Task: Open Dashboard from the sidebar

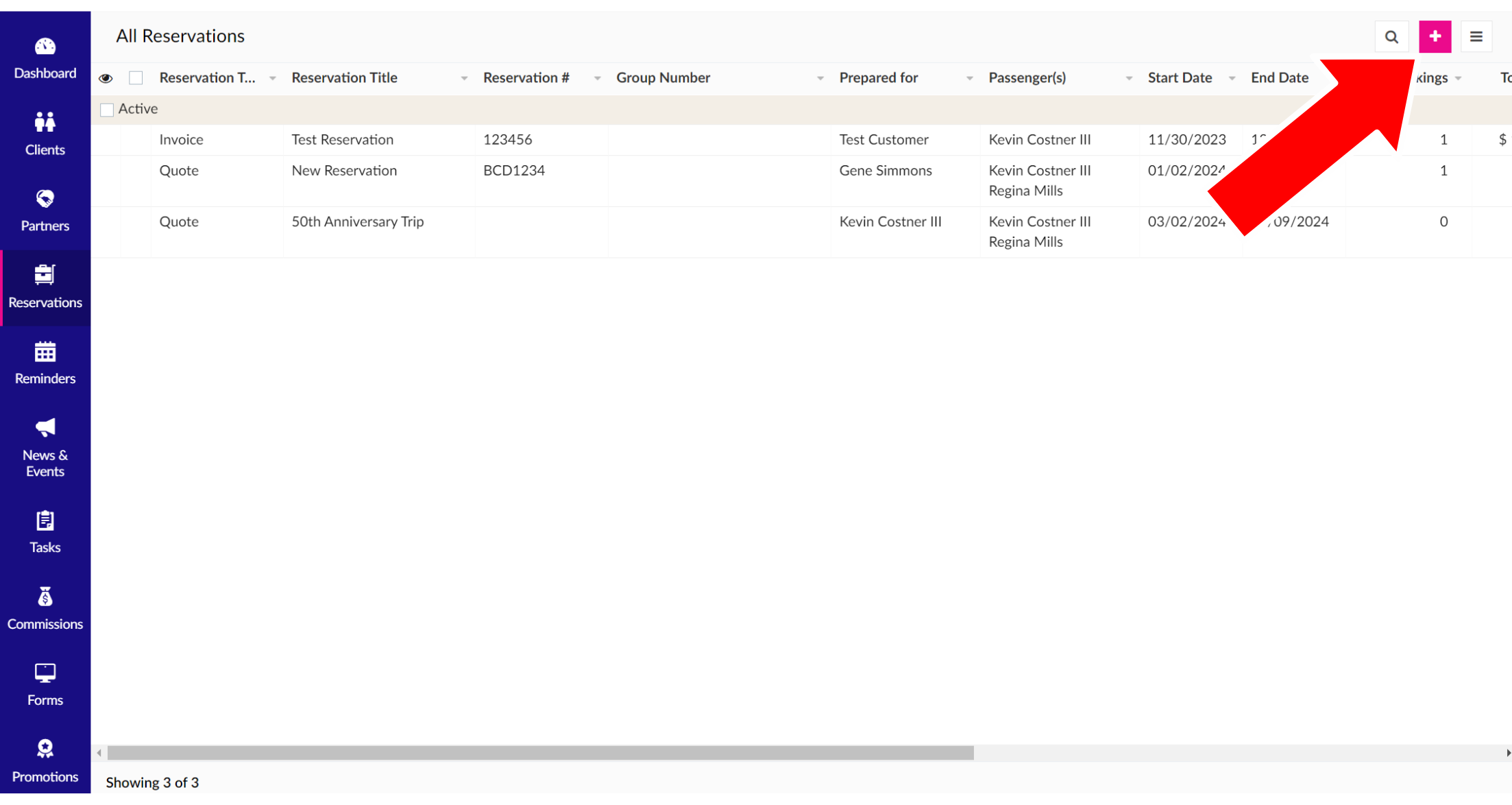Action: pyautogui.click(x=45, y=58)
